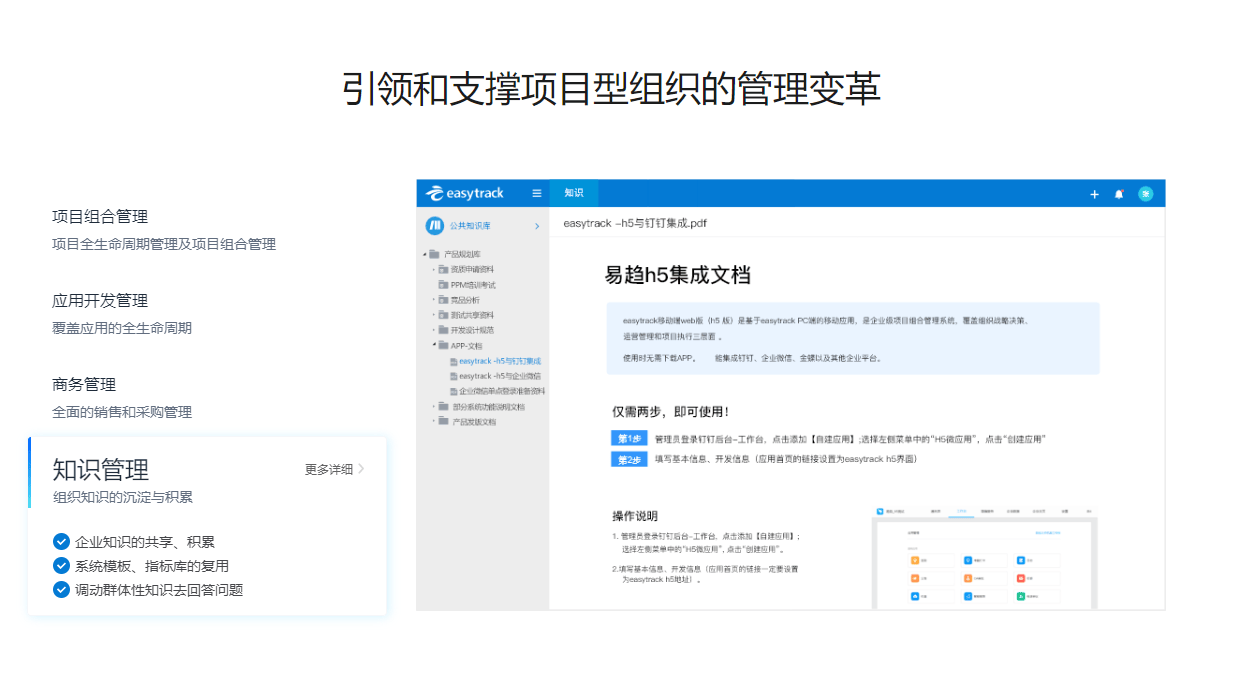Click the embedded DingTalk console screenshot thumbnail
This screenshot has height=676, width=1242.
984,558
